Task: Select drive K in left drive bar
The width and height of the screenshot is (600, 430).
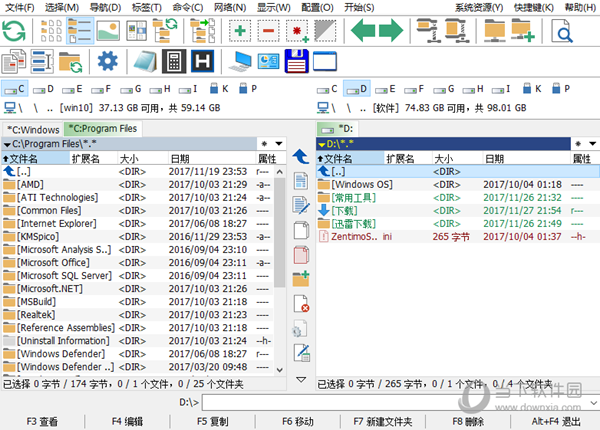Action: tap(219, 89)
